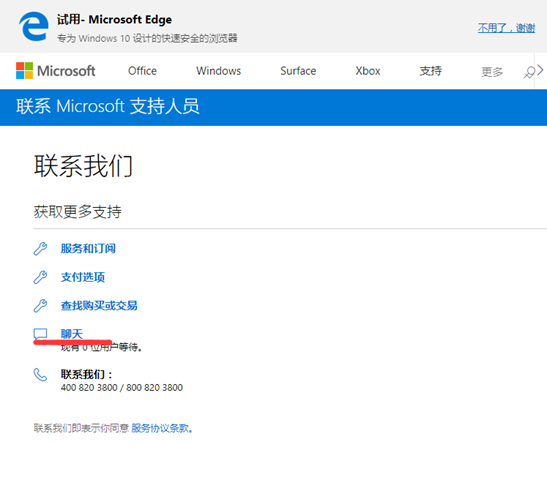Click the 试用- Microsoft Edge title
547x480 pixels.
(x=114, y=20)
